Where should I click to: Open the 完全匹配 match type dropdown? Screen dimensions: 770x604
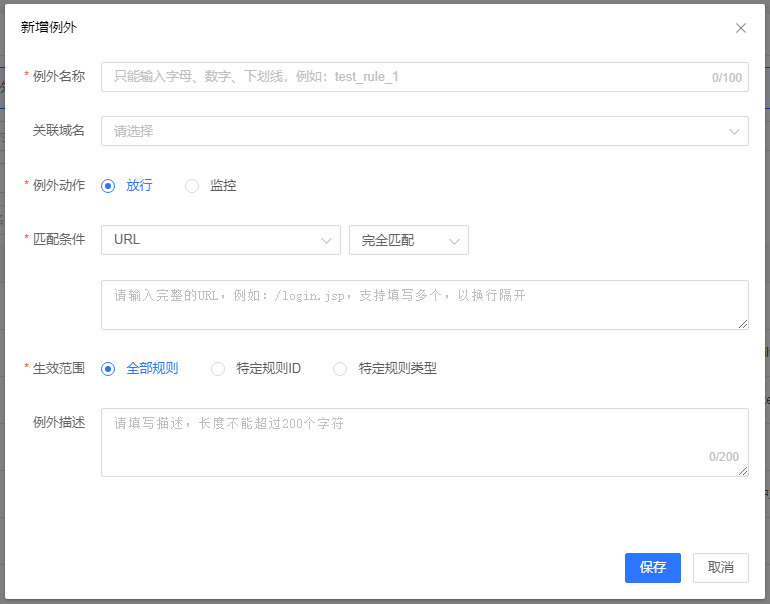[409, 240]
